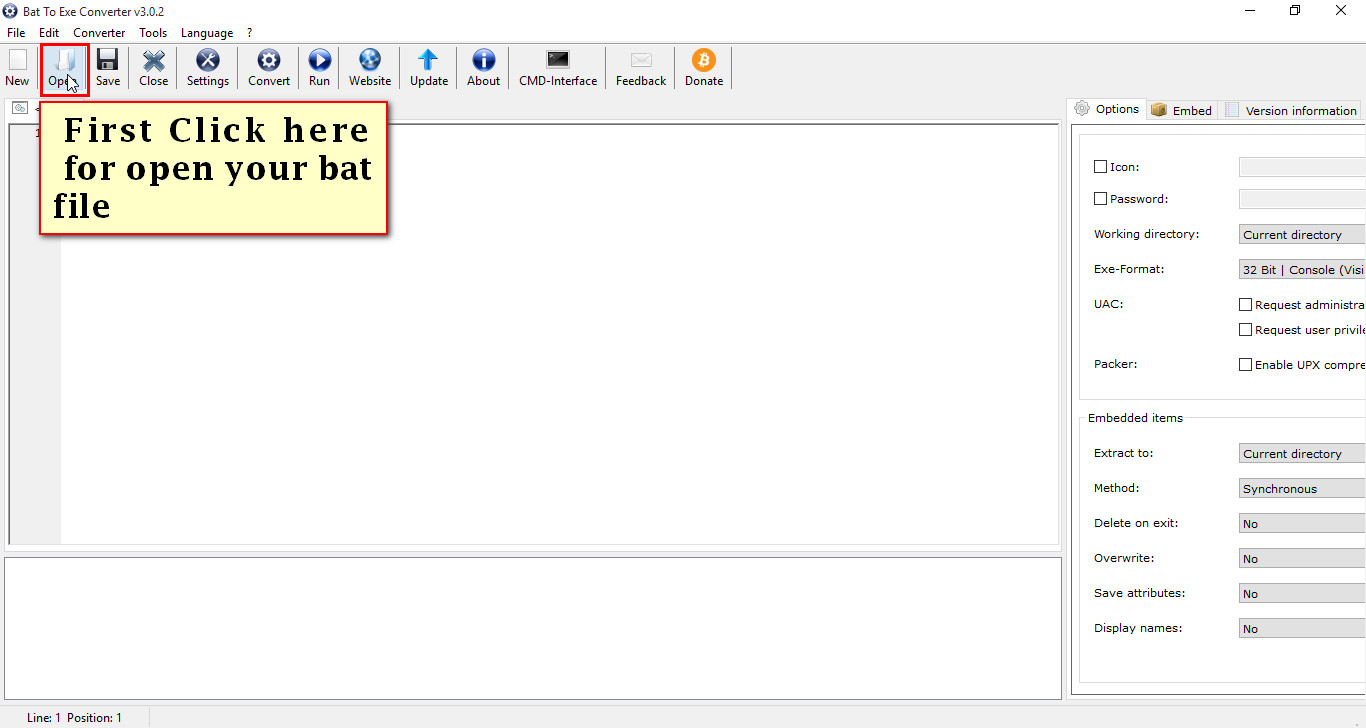The width and height of the screenshot is (1366, 728).
Task: Open the Working directory dropdown
Action: point(1302,235)
